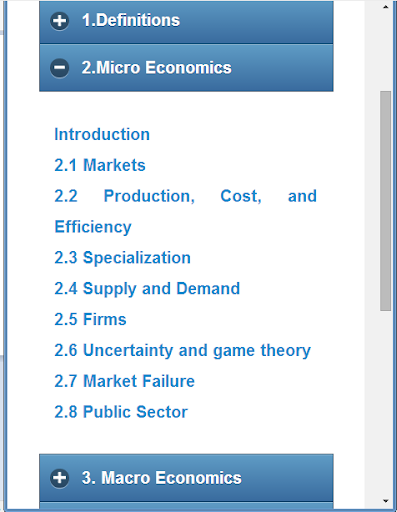Click the vertical scrollbar thumb
Screen dimensions: 397x512
386,201
